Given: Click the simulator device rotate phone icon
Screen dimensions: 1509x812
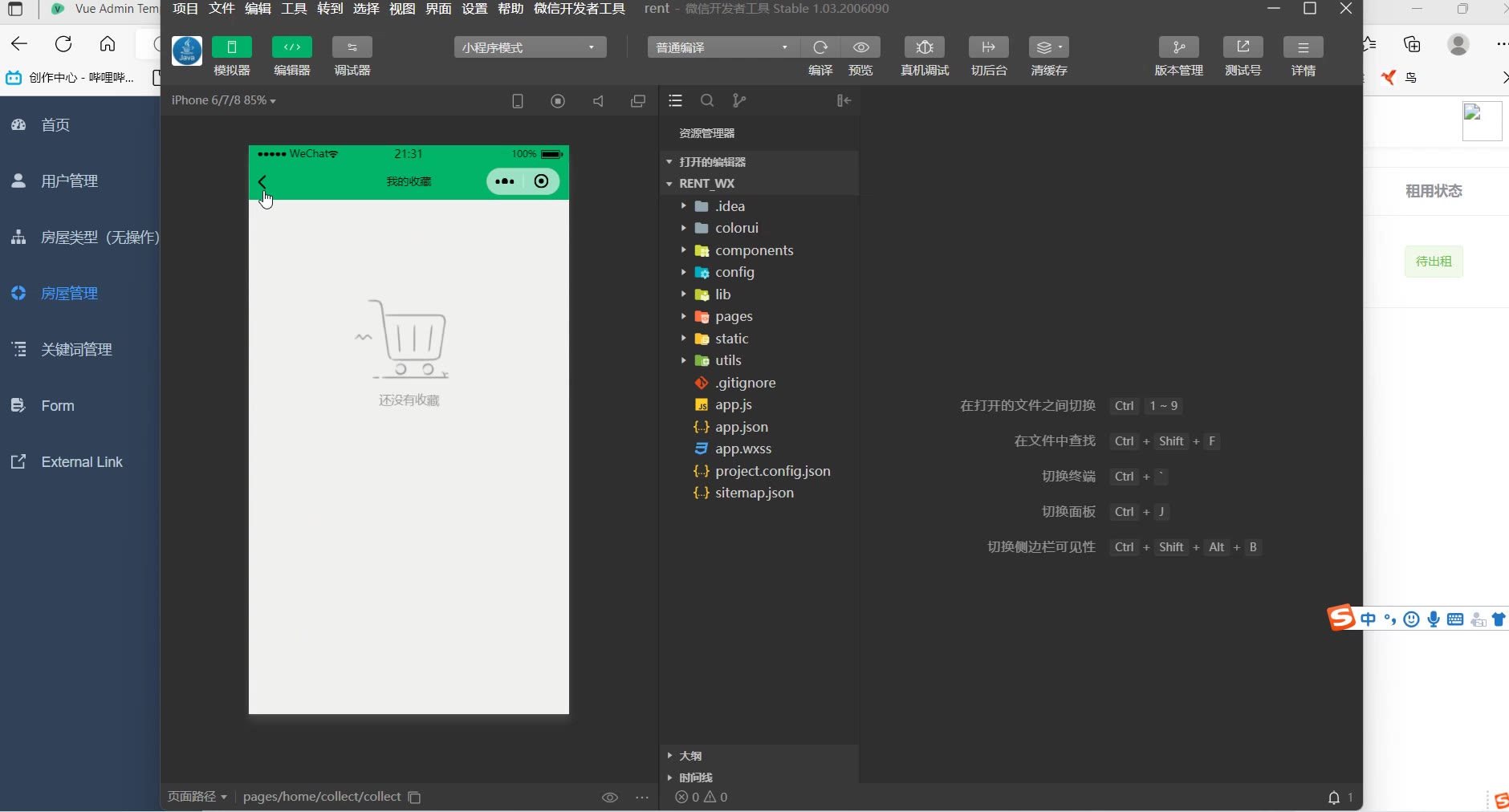Looking at the screenshot, I should point(518,101).
